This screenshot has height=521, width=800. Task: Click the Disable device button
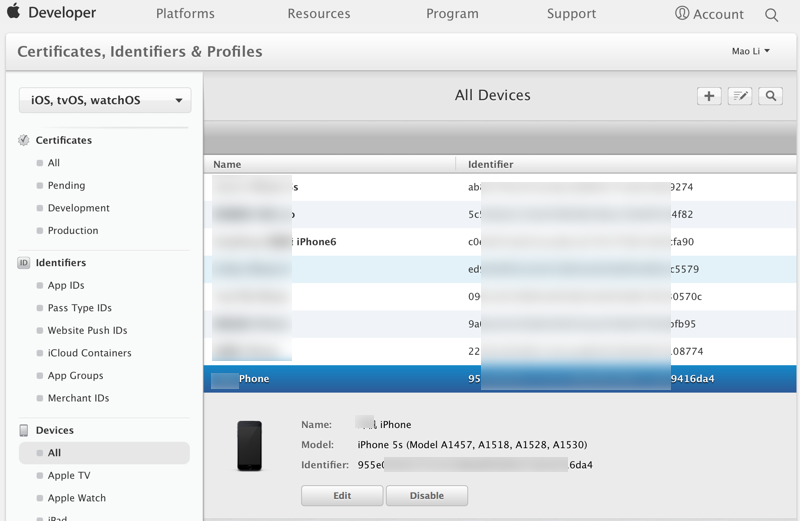[427, 495]
